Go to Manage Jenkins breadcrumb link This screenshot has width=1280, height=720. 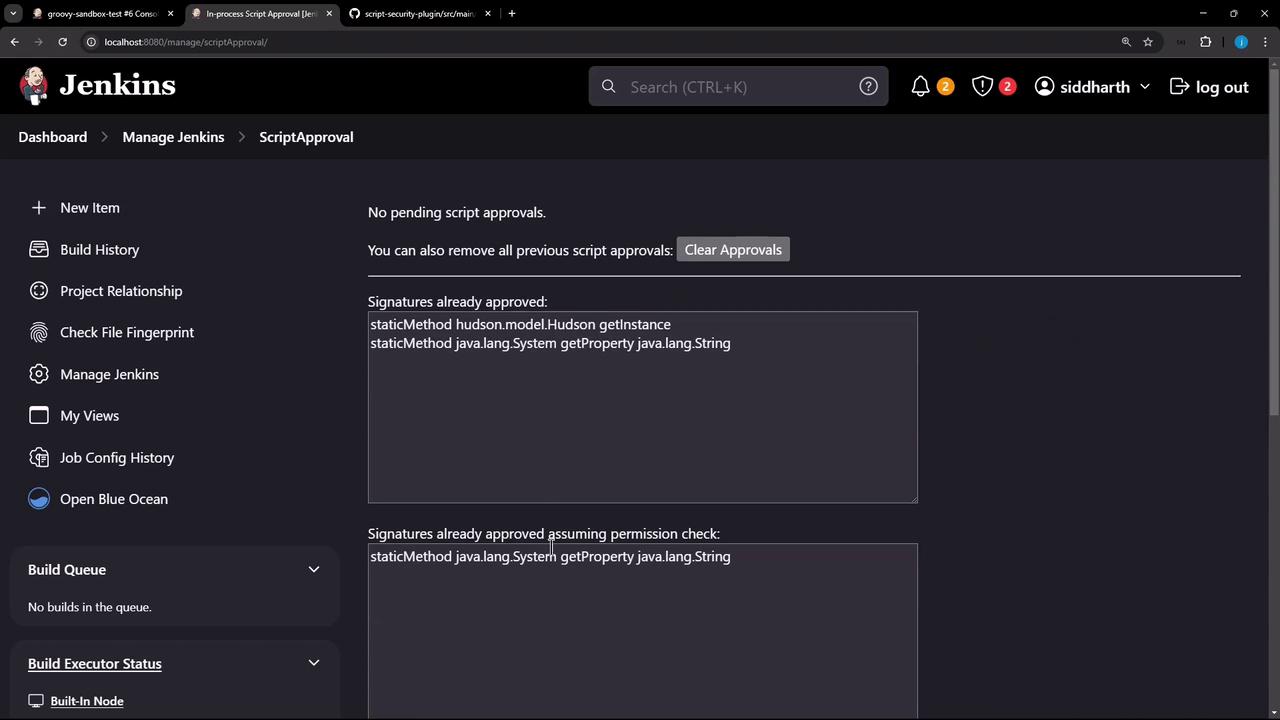pyautogui.click(x=173, y=137)
